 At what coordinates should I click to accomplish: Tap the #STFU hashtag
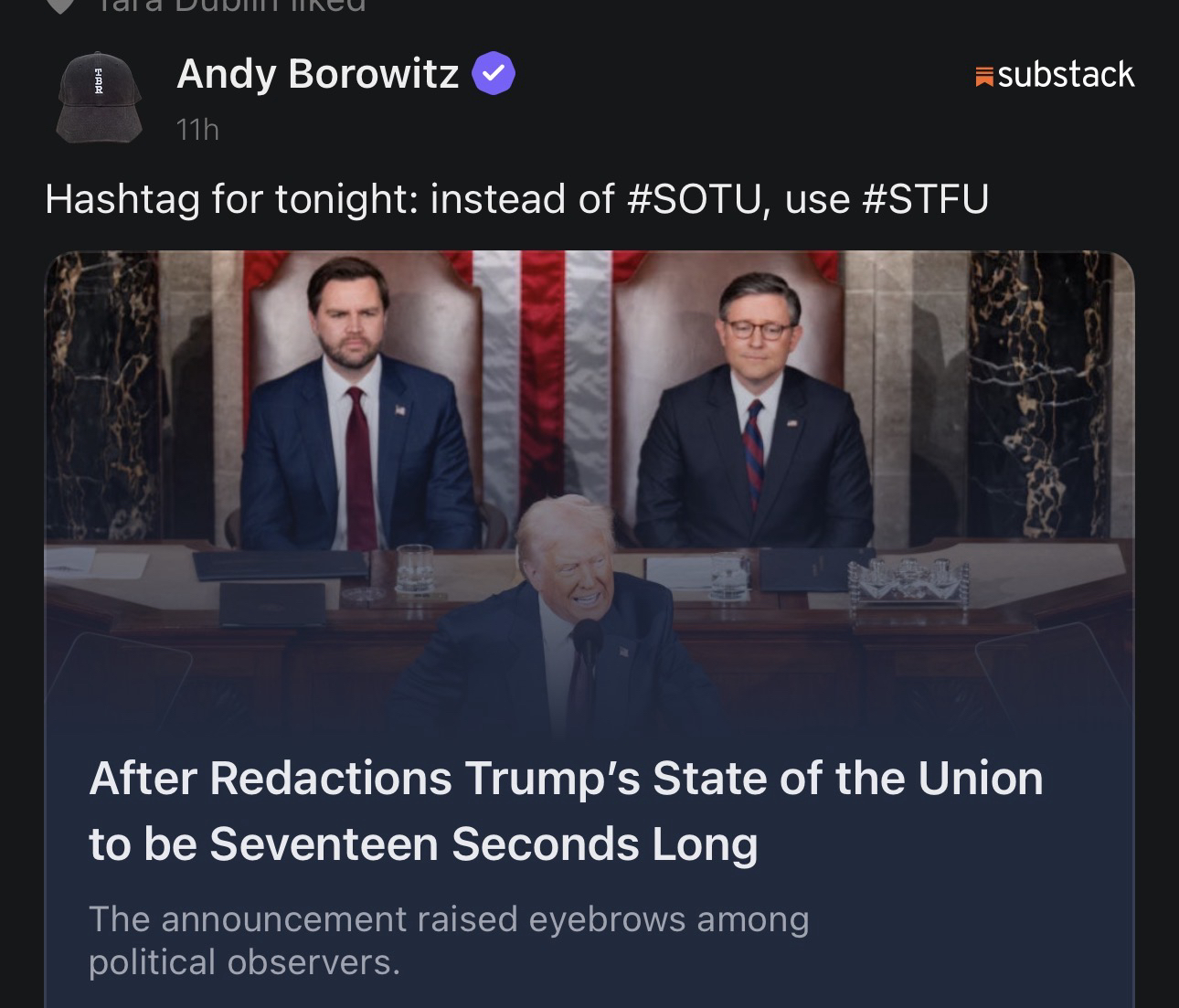[925, 198]
